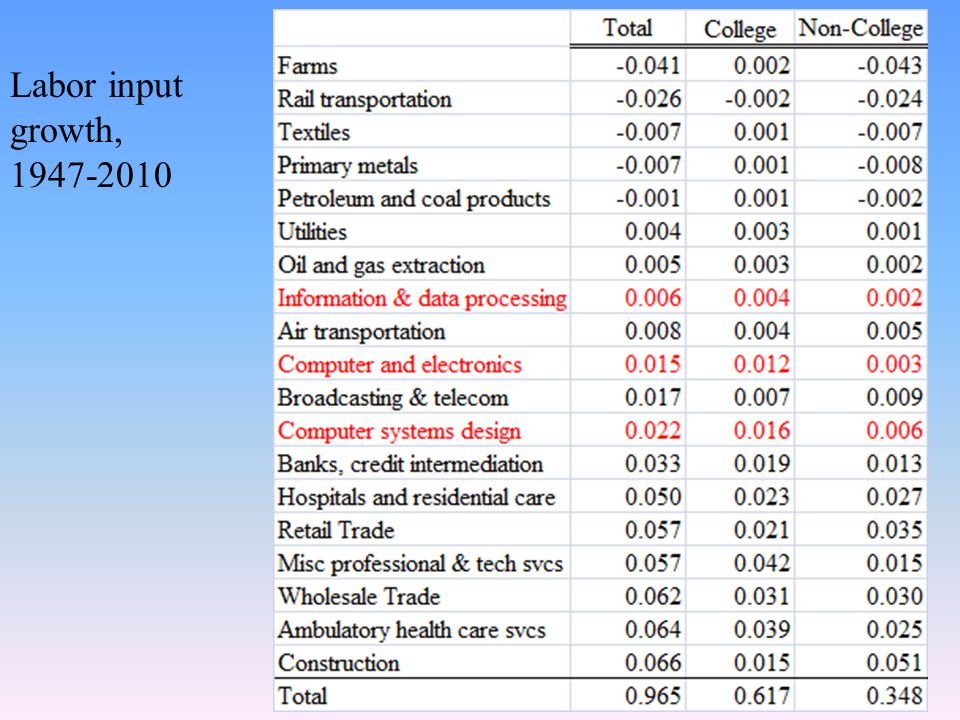Click Rail transportation non-college -0.024
The width and height of the screenshot is (960, 720).
click(x=889, y=99)
